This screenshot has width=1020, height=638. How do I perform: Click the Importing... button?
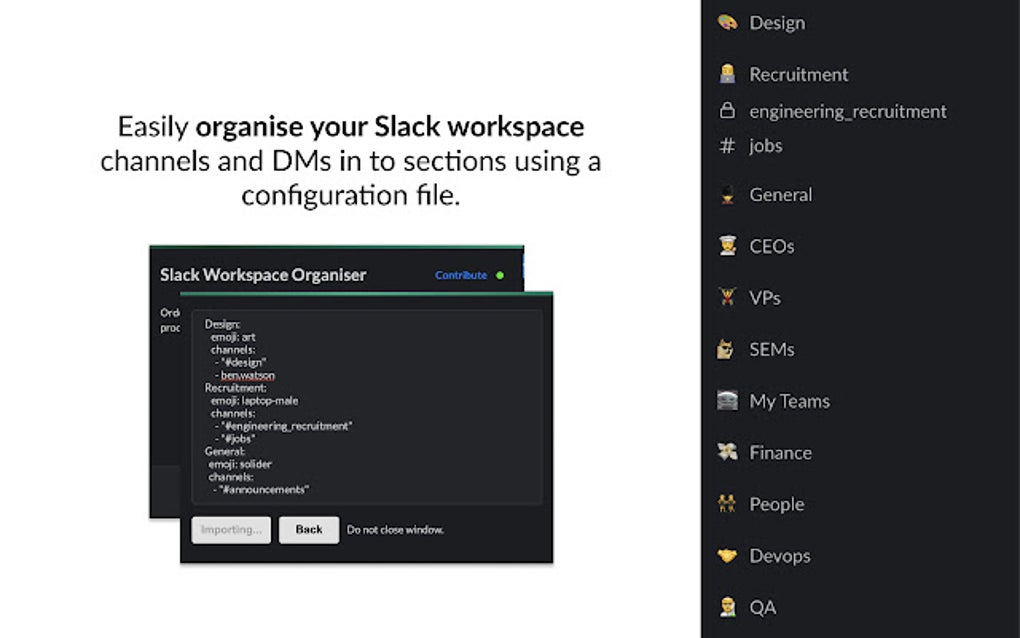(231, 530)
